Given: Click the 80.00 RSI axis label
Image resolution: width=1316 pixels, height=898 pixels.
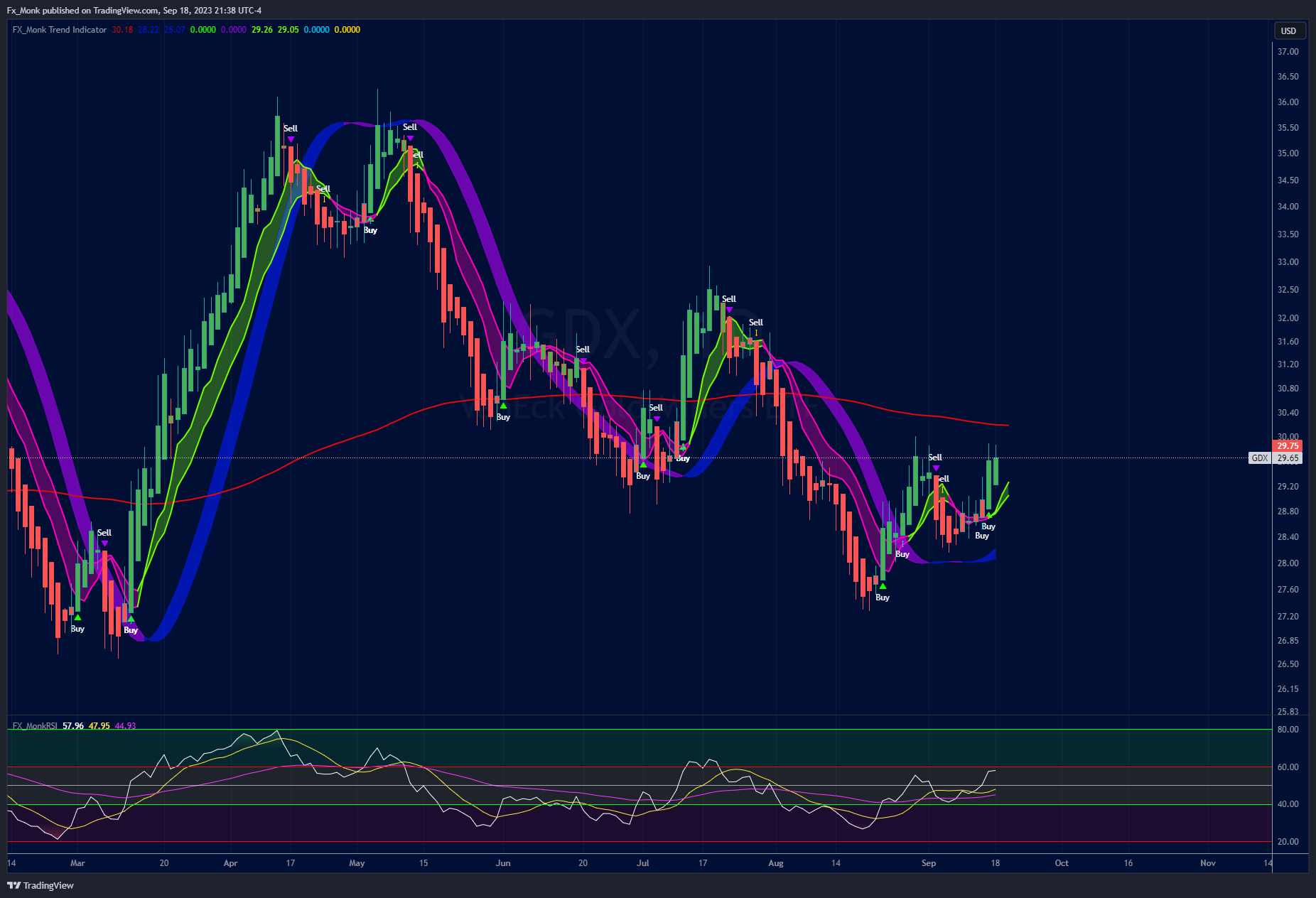Looking at the screenshot, I should coord(1288,730).
